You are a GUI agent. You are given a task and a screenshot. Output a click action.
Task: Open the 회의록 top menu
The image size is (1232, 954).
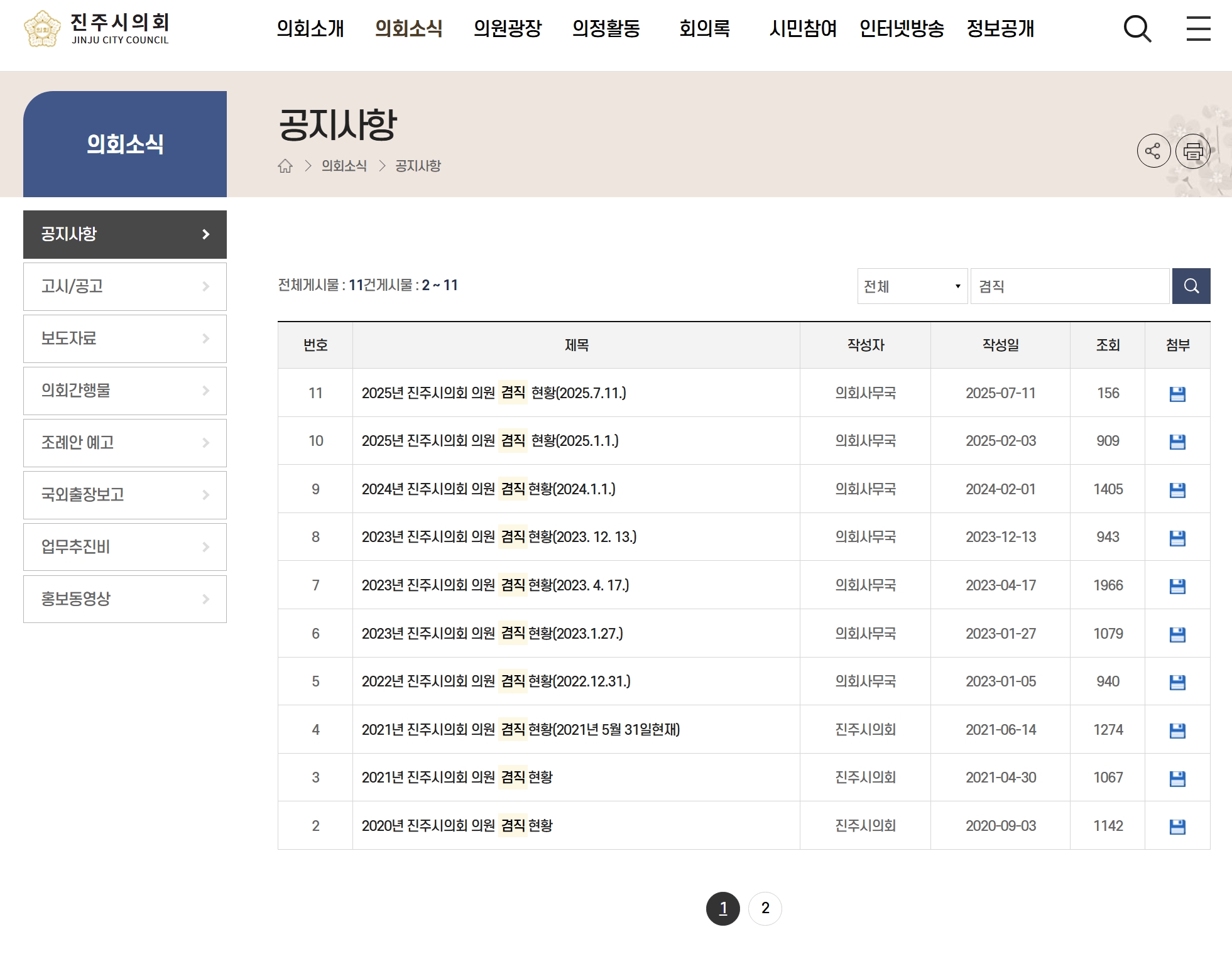(x=704, y=29)
